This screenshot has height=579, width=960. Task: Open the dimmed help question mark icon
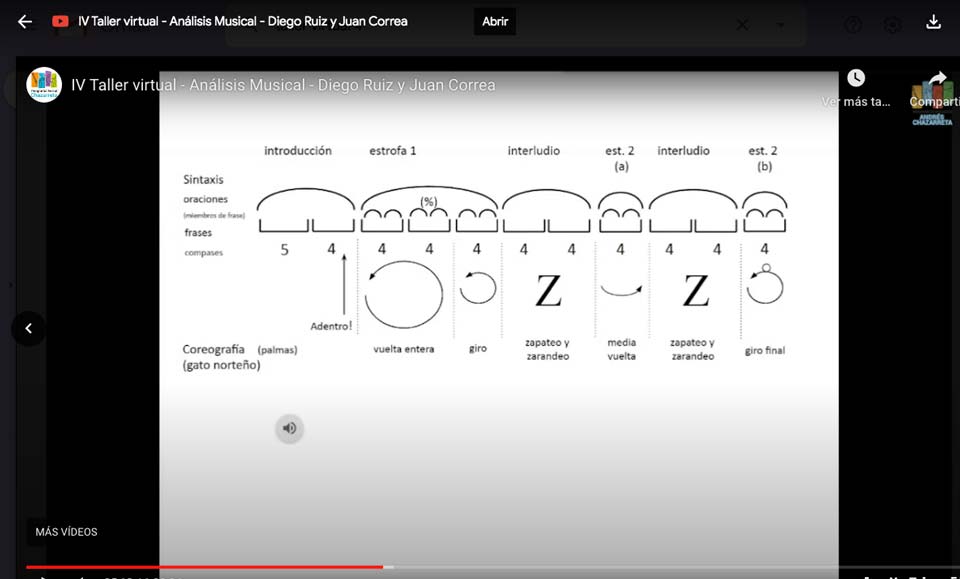(853, 26)
